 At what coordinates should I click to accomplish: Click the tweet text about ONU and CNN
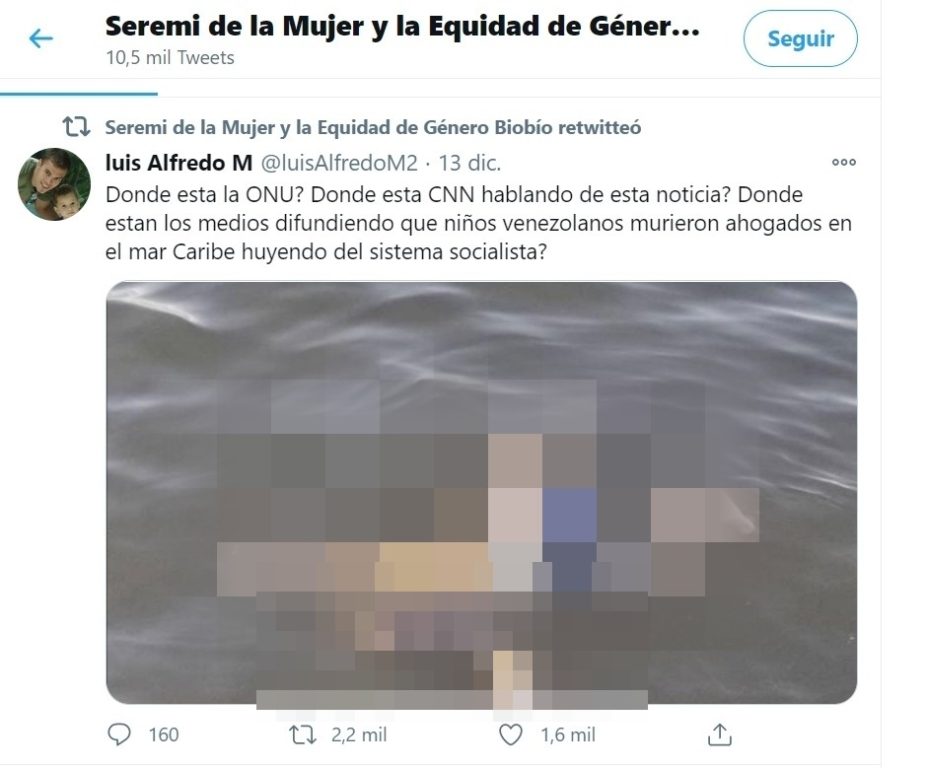(478, 223)
